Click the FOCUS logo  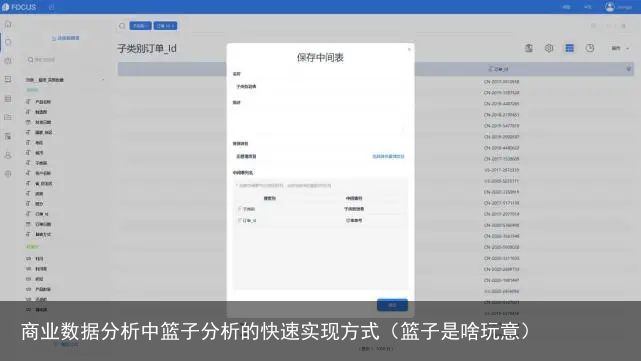point(19,7)
